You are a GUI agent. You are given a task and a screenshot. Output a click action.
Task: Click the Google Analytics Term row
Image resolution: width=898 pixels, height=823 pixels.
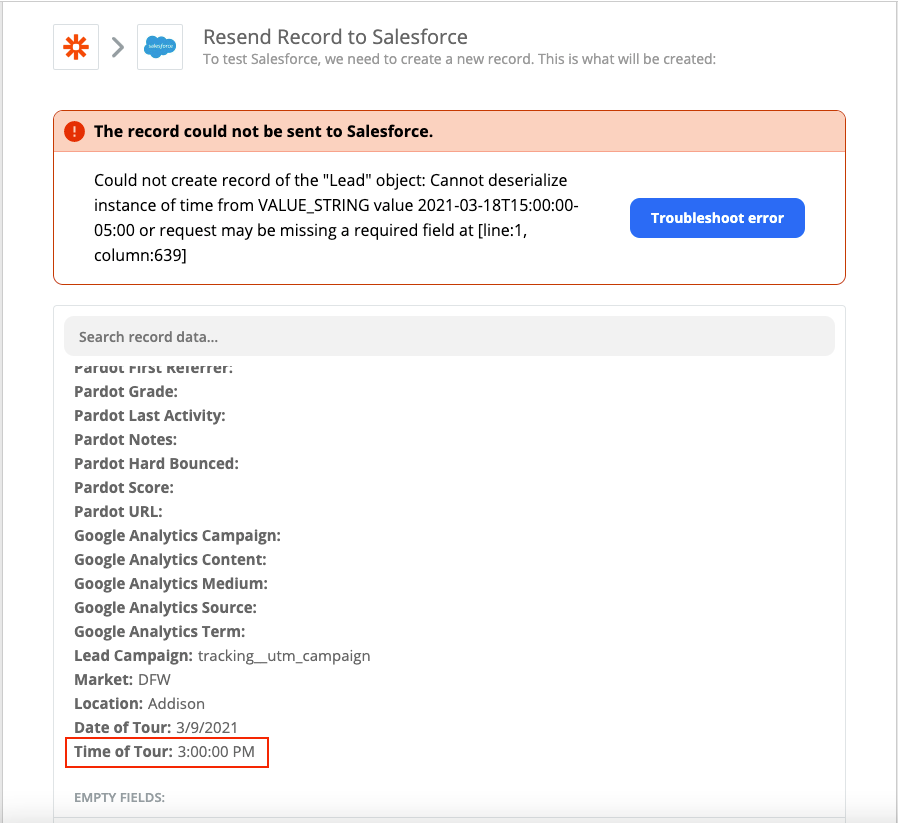(x=160, y=632)
